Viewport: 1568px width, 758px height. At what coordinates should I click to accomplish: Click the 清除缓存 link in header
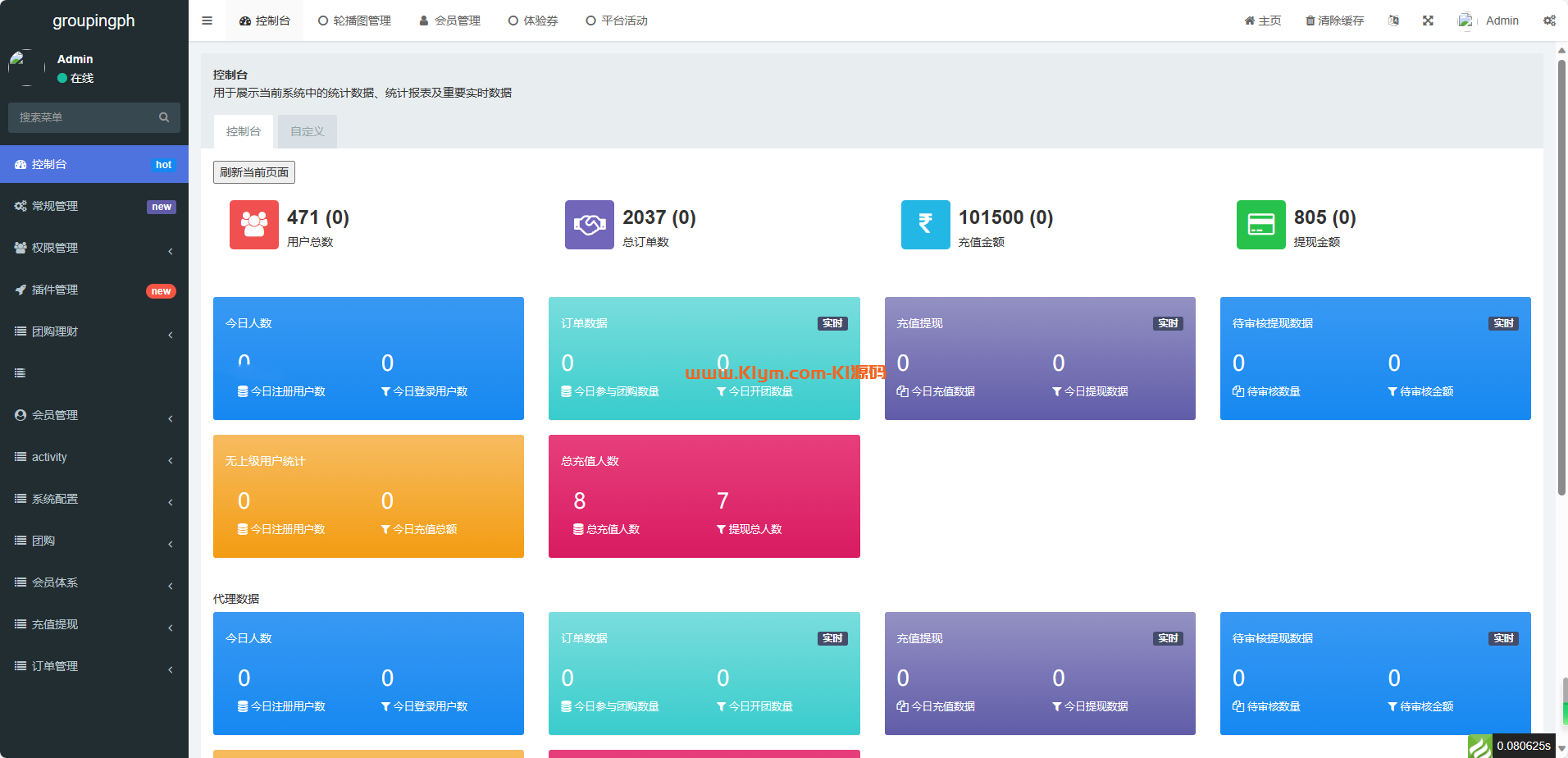click(x=1334, y=21)
